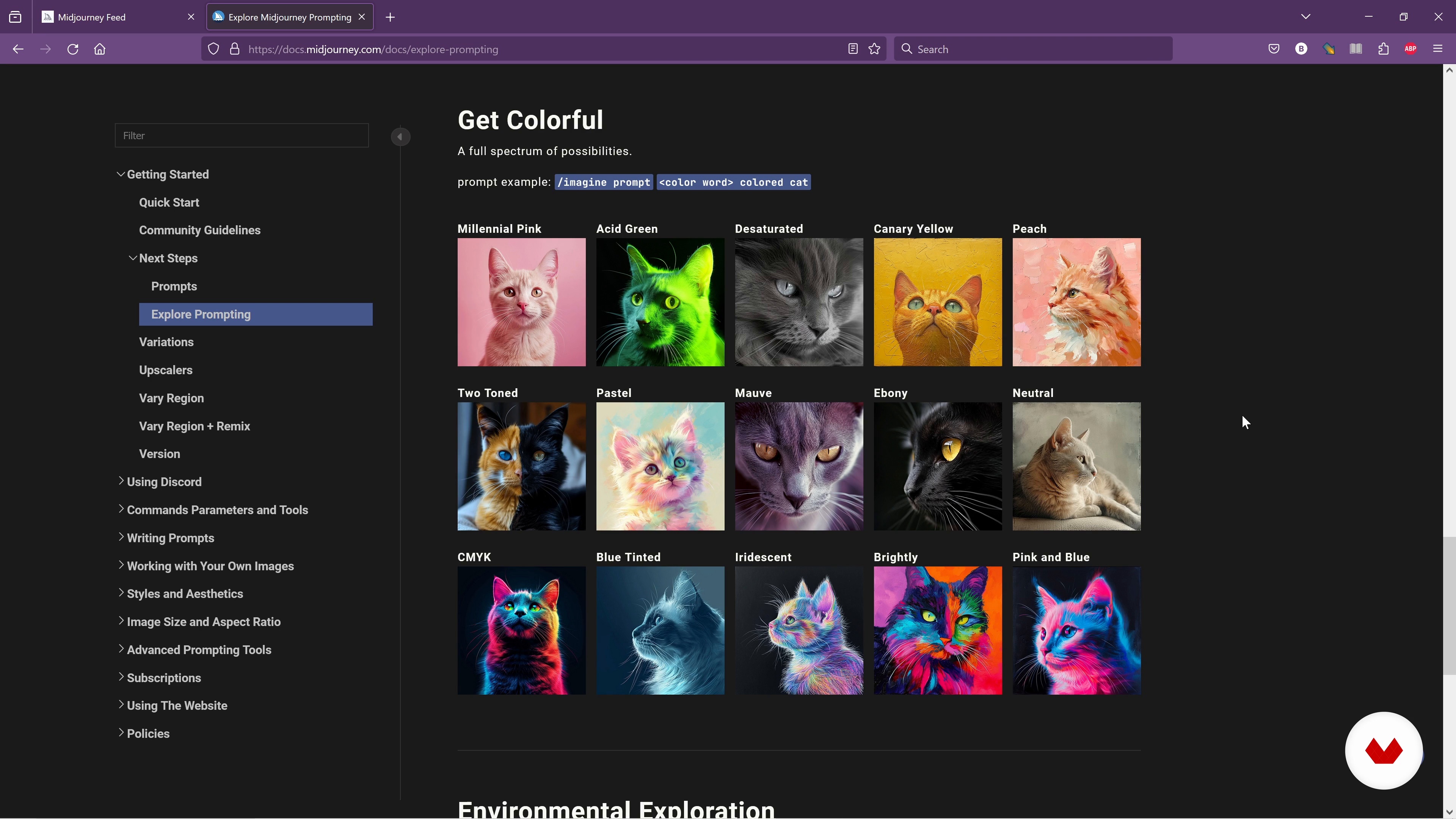
Task: Reload the current page
Action: tap(73, 49)
